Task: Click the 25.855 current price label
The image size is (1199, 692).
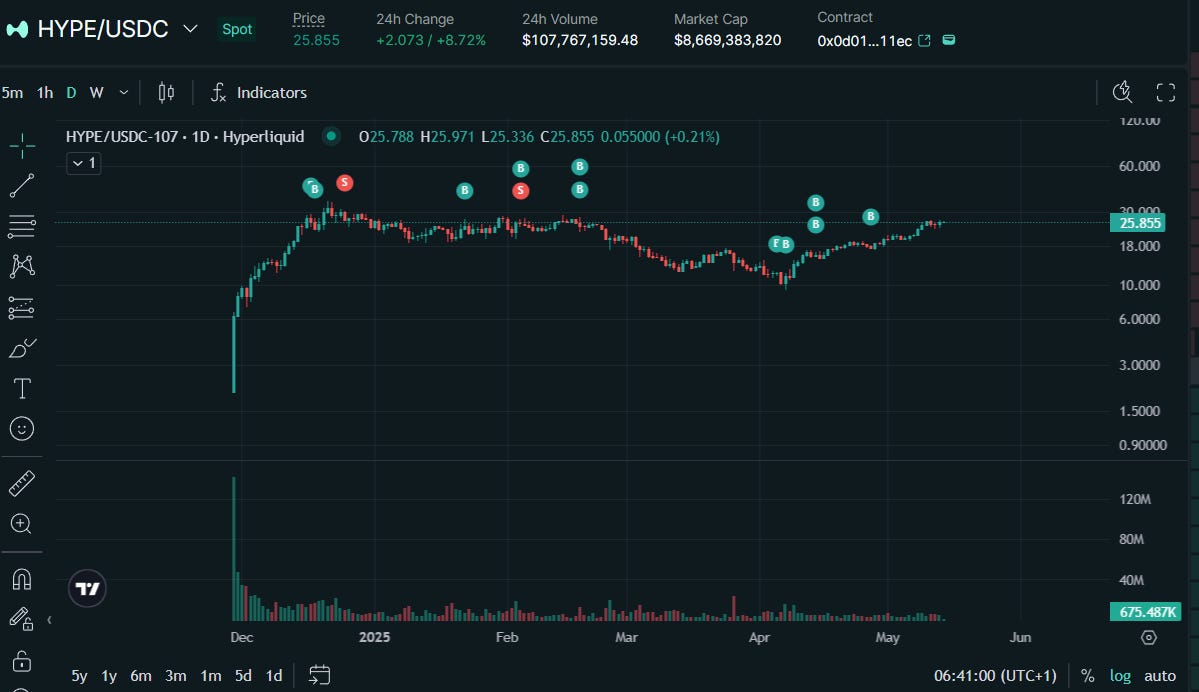Action: pos(1138,223)
